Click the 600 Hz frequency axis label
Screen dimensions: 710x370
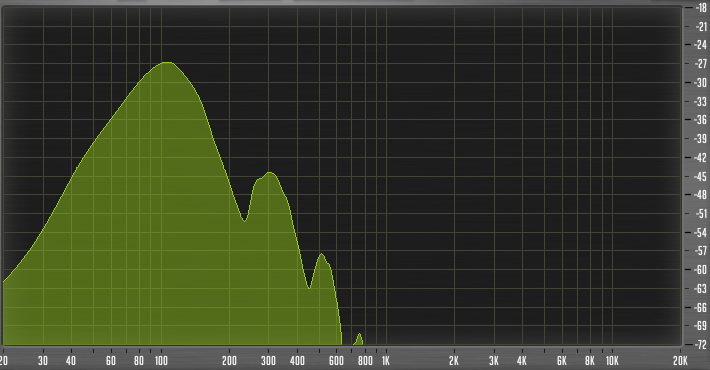pos(336,361)
